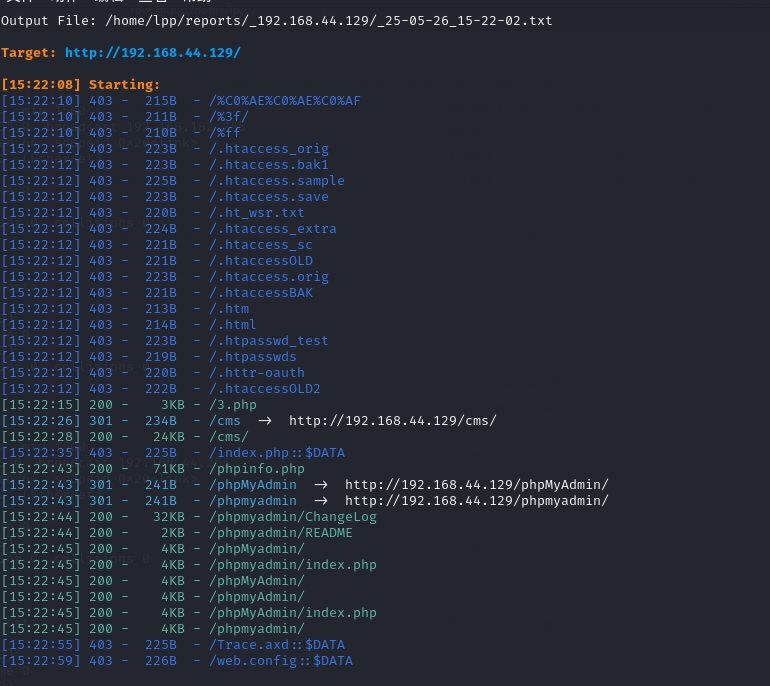Click the /web.config::$DATA path
This screenshot has height=686, width=770.
point(280,661)
